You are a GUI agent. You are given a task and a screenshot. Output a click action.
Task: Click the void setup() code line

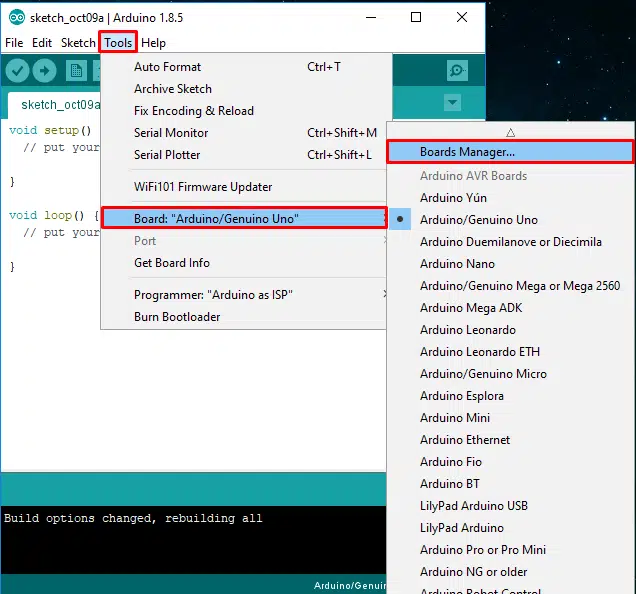click(x=50, y=130)
